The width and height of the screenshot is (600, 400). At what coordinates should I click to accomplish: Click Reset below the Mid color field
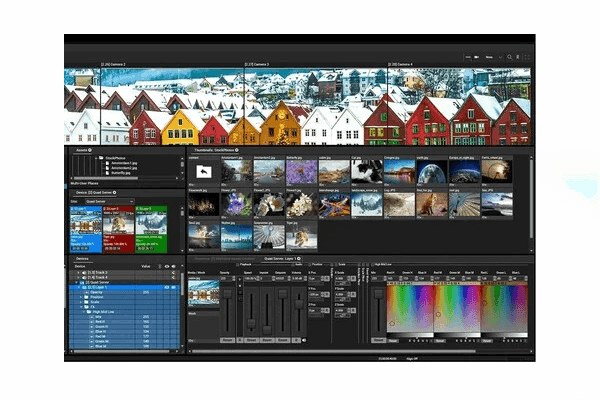pyautogui.click(x=440, y=341)
